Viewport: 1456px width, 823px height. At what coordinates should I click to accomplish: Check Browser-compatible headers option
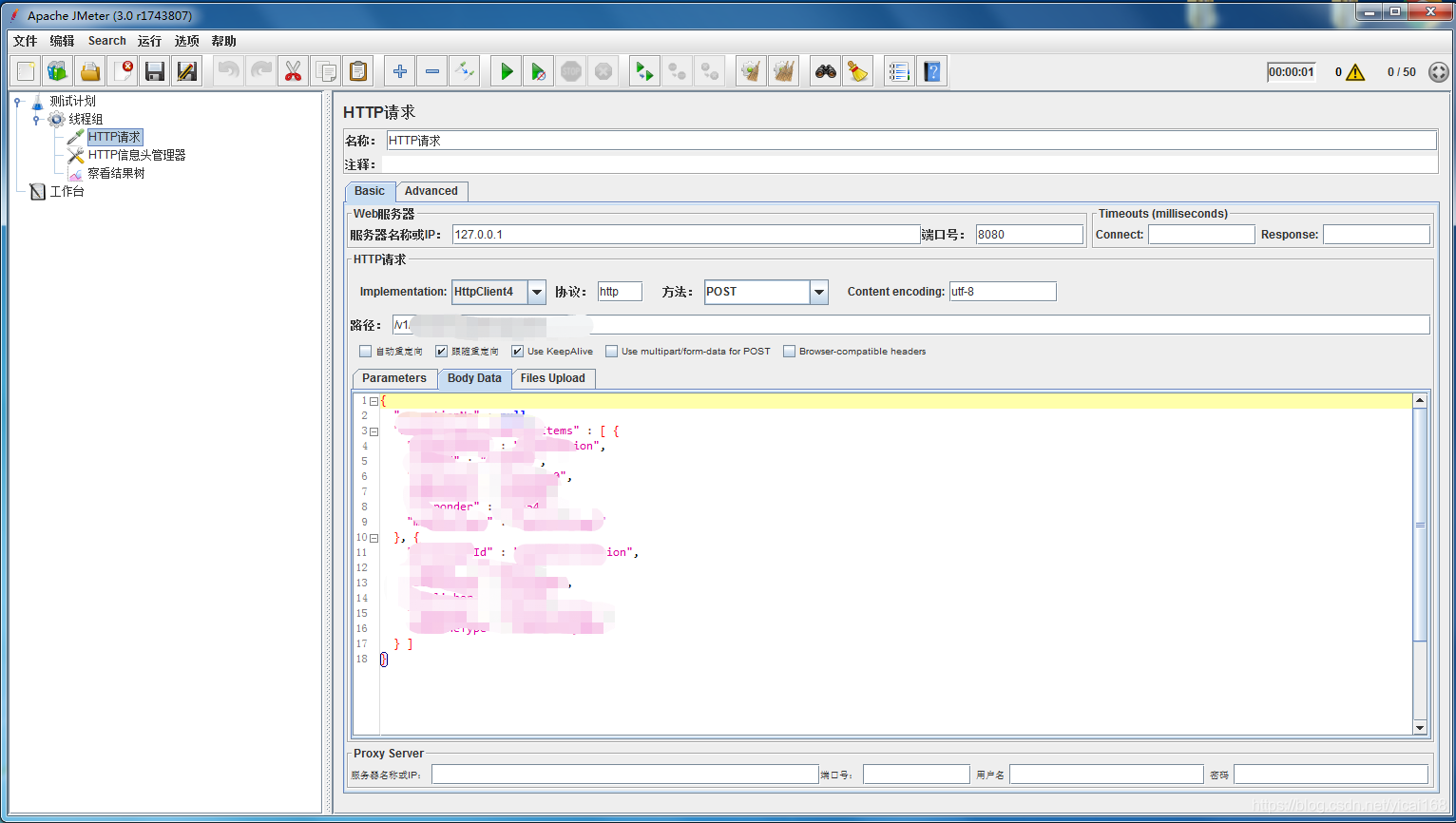pos(790,352)
